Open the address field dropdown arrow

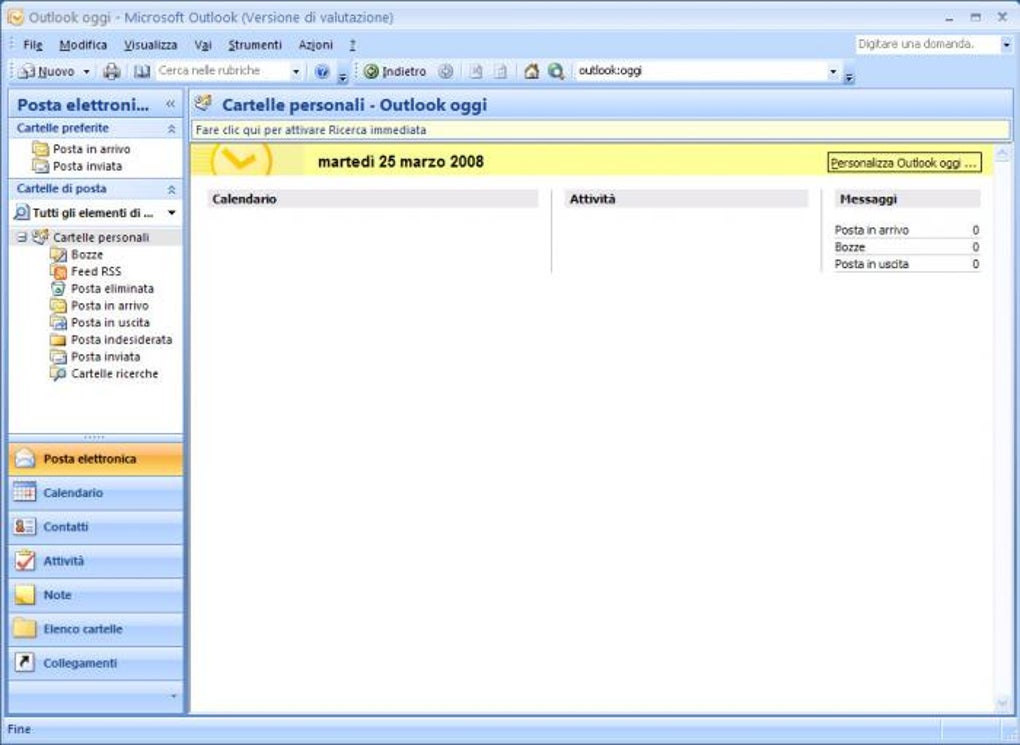tap(833, 72)
